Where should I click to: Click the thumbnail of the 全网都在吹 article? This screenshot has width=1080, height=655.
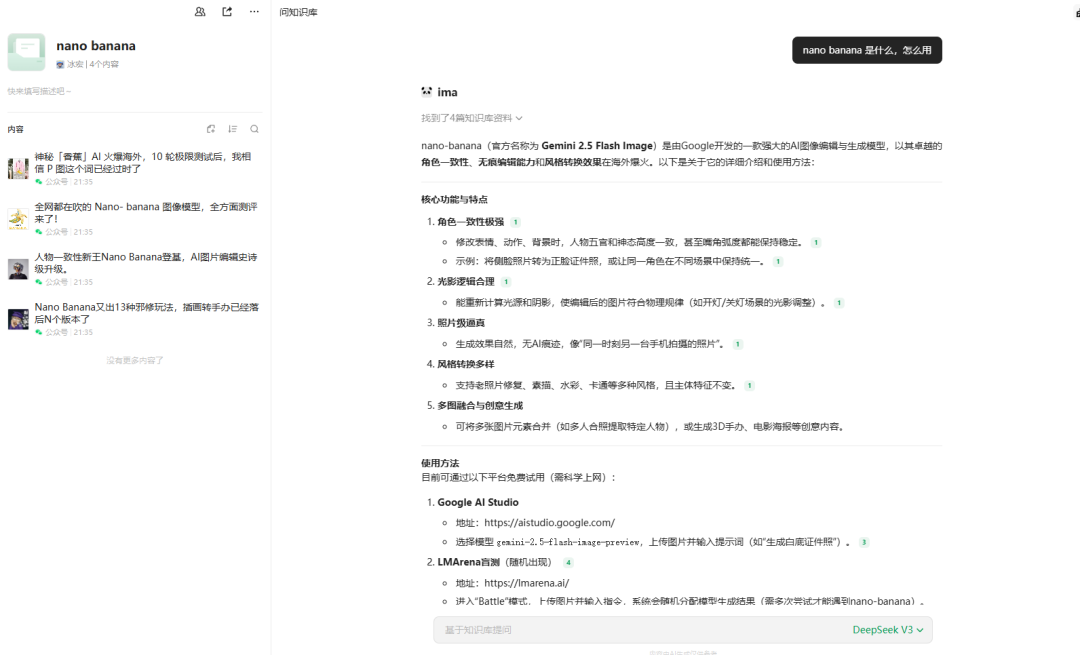click(x=17, y=218)
